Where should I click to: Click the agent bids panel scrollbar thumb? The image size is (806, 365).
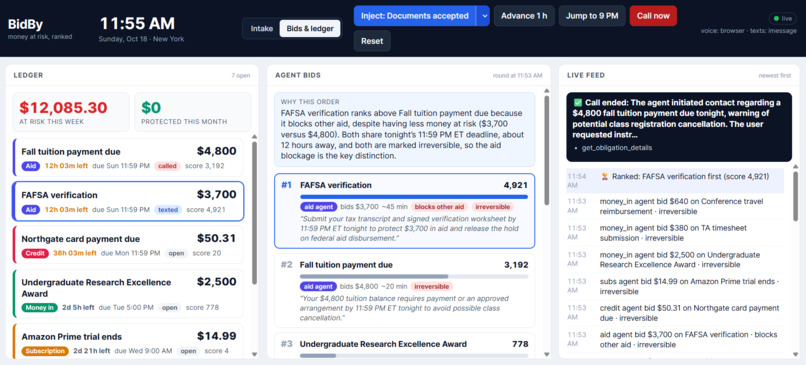(546, 150)
